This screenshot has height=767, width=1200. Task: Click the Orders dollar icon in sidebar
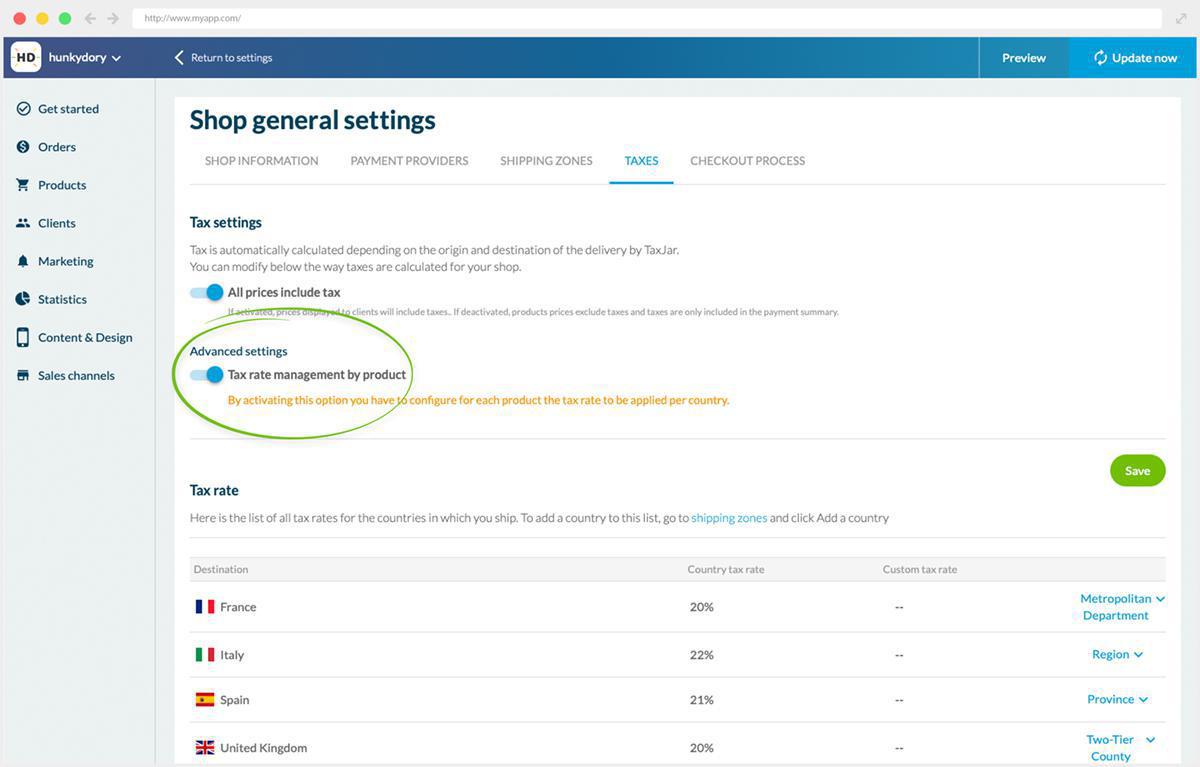[x=23, y=147]
